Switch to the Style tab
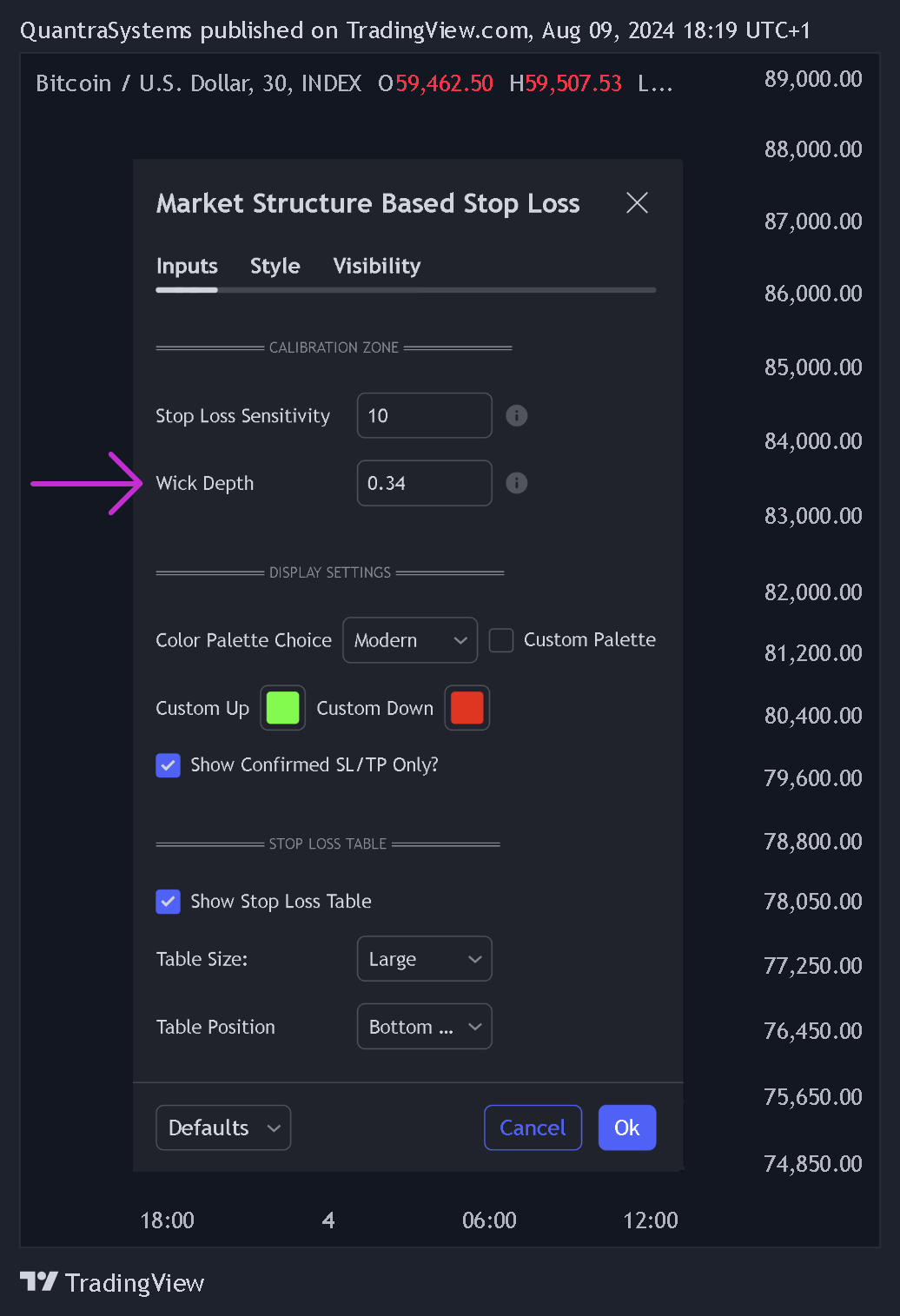Screen dimensions: 900x1316 (x=275, y=266)
